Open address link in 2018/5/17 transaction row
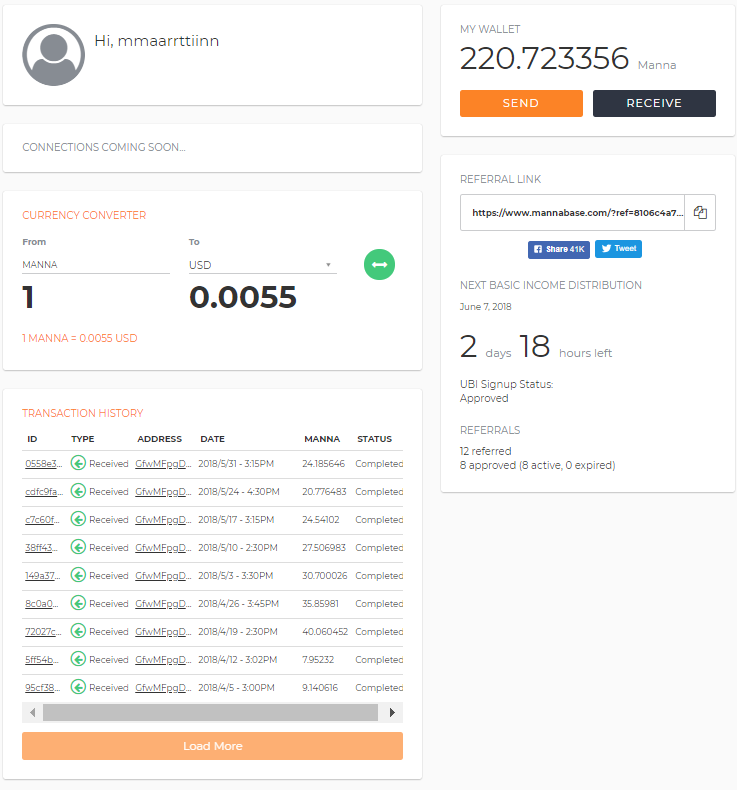The height and width of the screenshot is (790, 737). point(163,519)
